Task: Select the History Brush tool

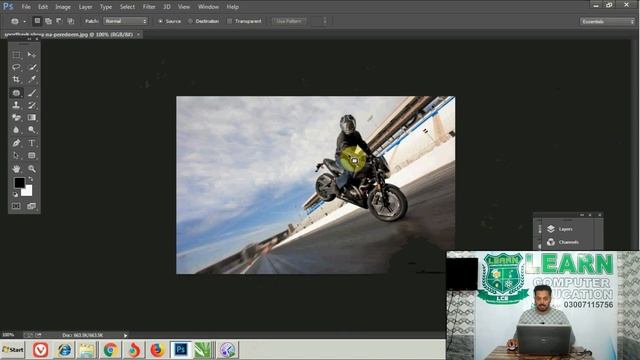Action: 32,105
